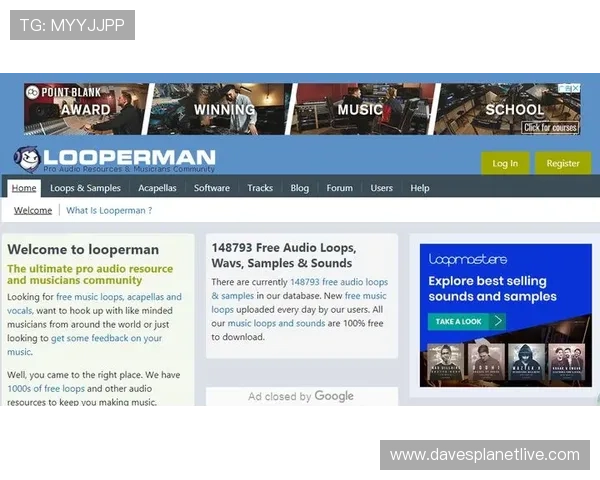Go to the Acapellas menu item
Screen dimensions: 600x480
tap(157, 188)
